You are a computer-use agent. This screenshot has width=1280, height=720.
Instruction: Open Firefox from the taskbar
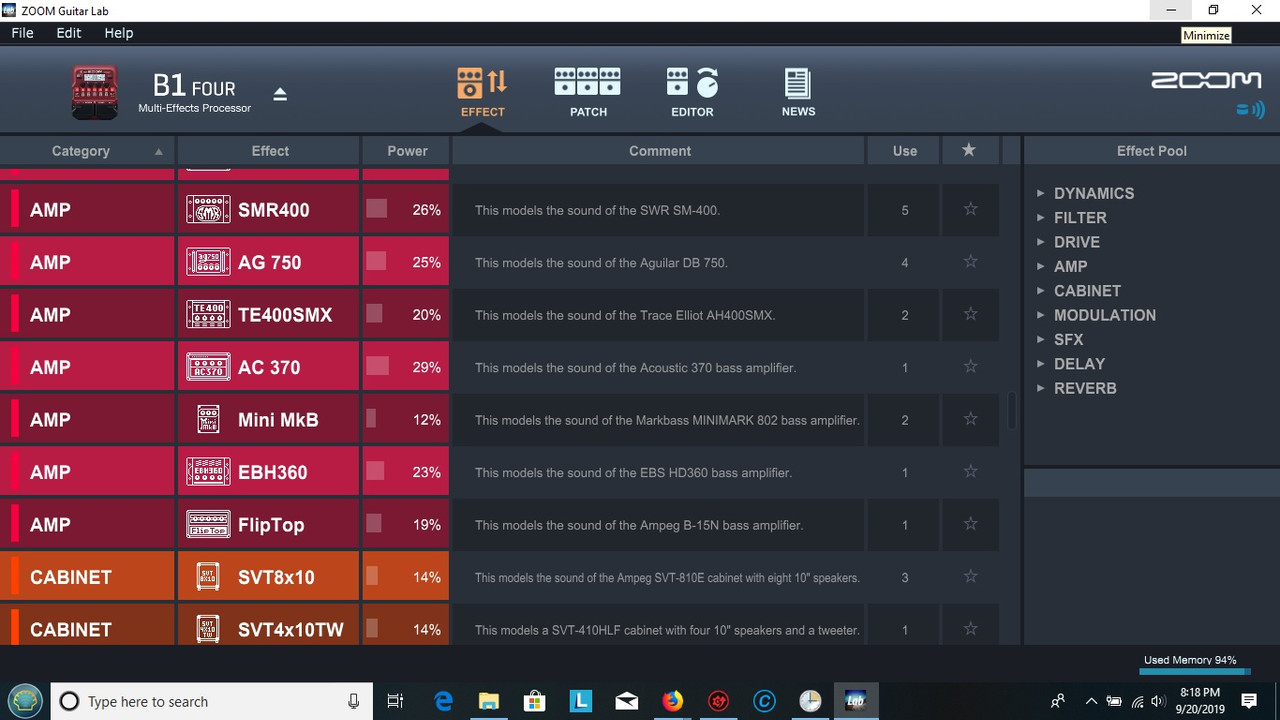point(672,701)
